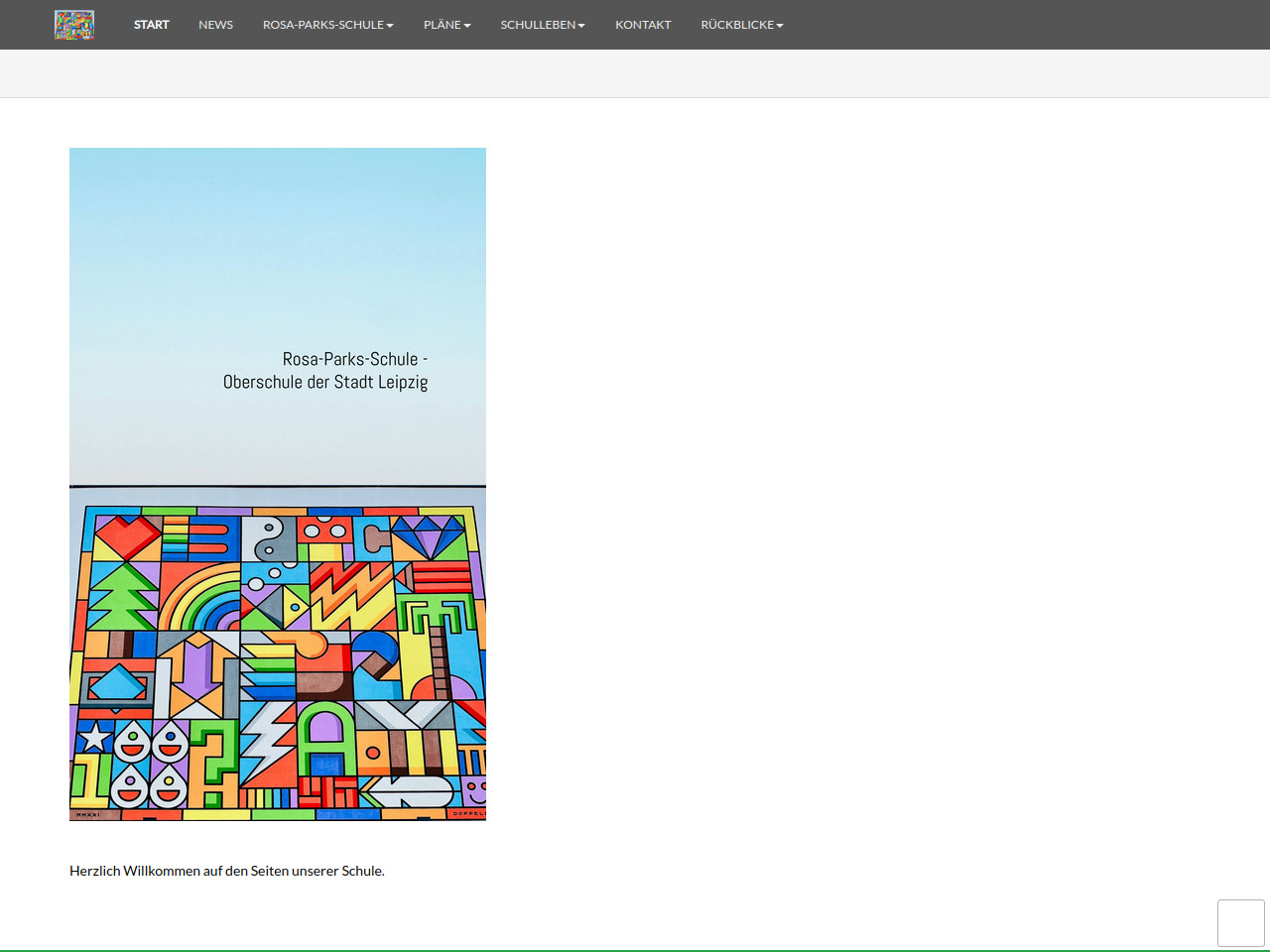Expand the PLÄNE dropdown
This screenshot has height=952, width=1270.
[443, 25]
